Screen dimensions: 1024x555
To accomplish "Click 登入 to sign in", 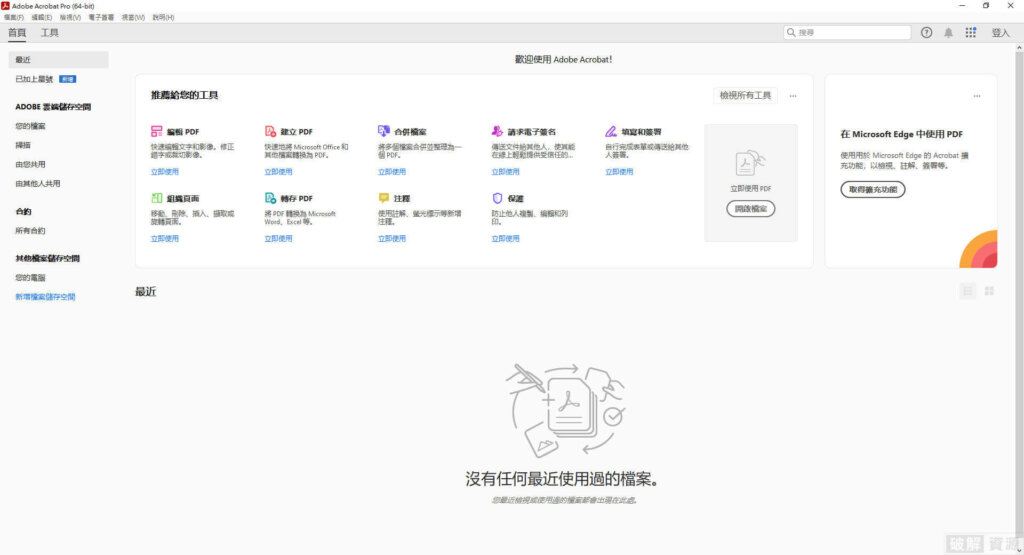I will pos(1000,33).
